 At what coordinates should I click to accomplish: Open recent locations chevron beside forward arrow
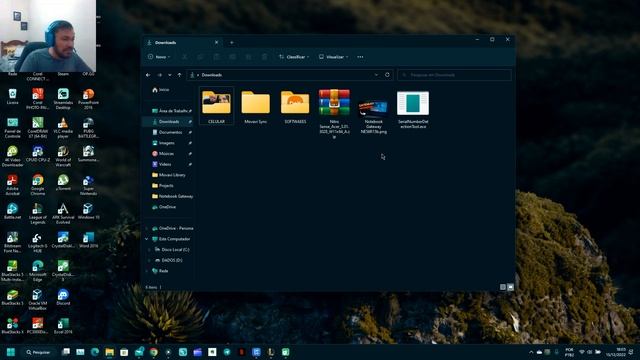[170, 75]
